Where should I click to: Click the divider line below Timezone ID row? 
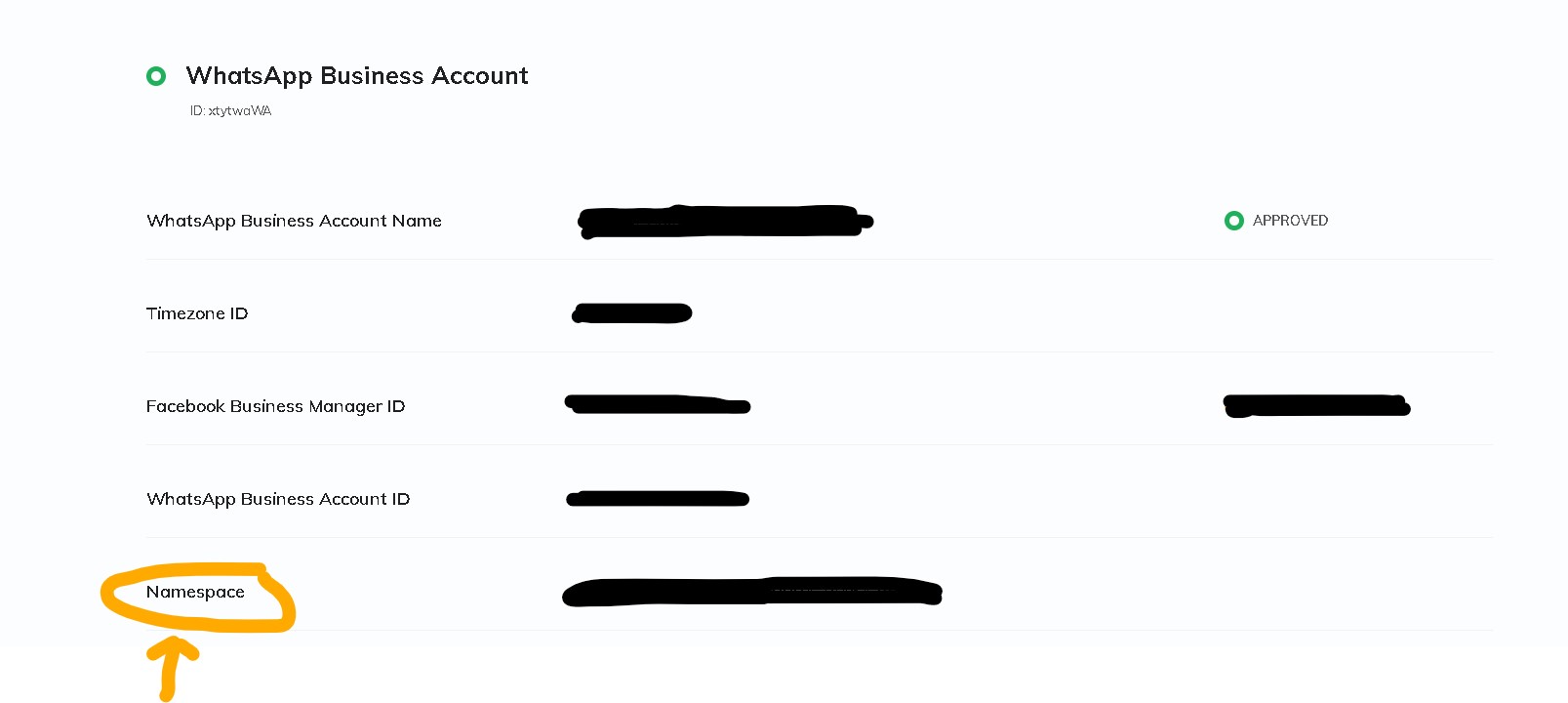click(x=820, y=351)
